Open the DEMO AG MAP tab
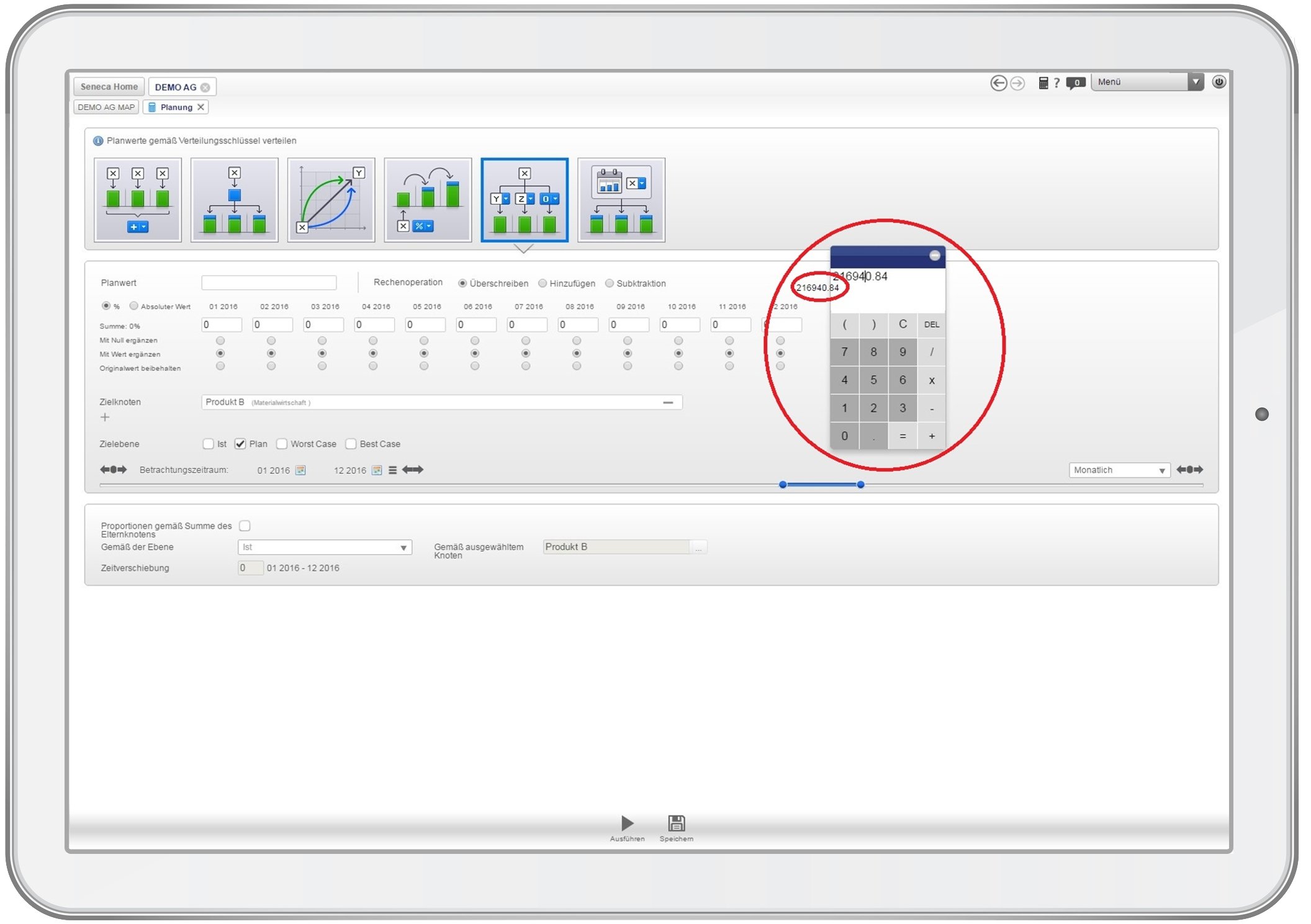The image size is (1311, 924). [x=106, y=107]
